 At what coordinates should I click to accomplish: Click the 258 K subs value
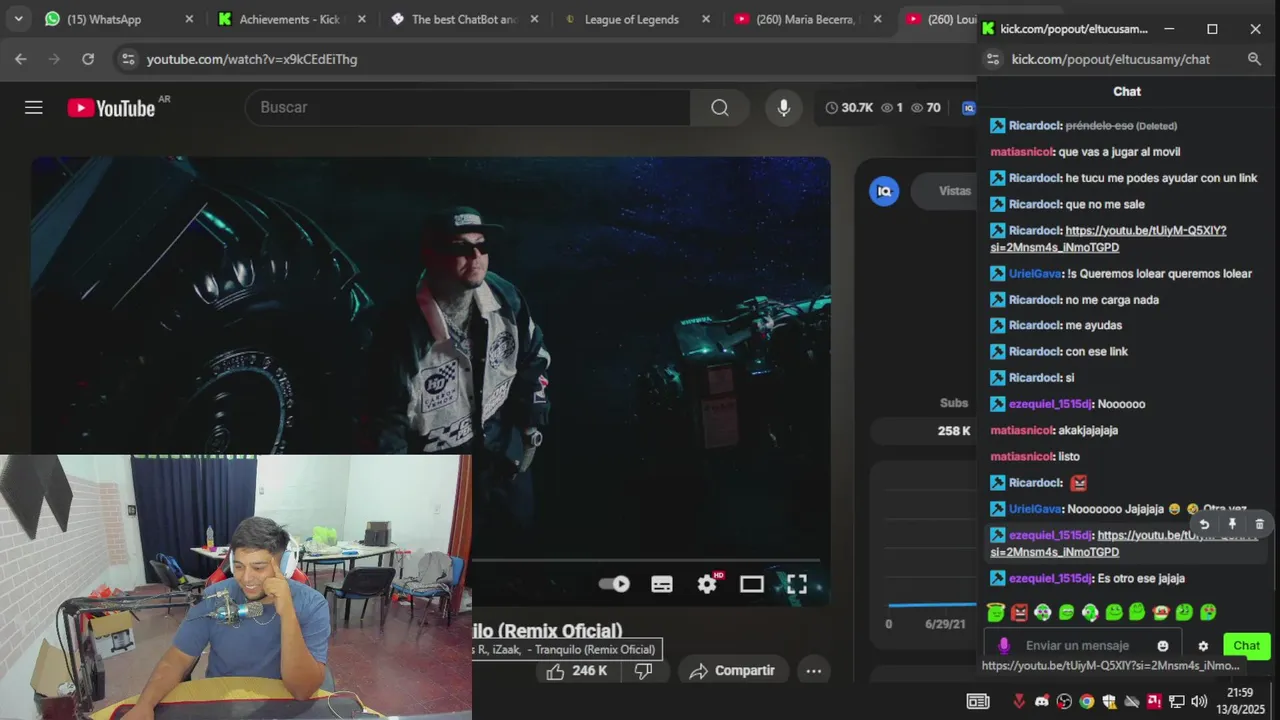[954, 431]
